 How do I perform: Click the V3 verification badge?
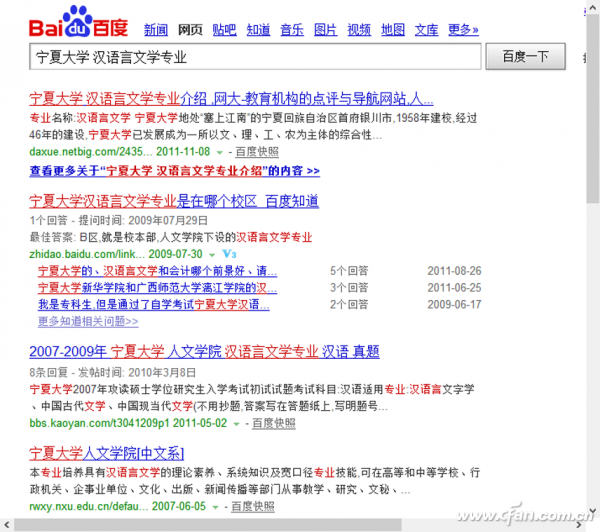point(229,254)
